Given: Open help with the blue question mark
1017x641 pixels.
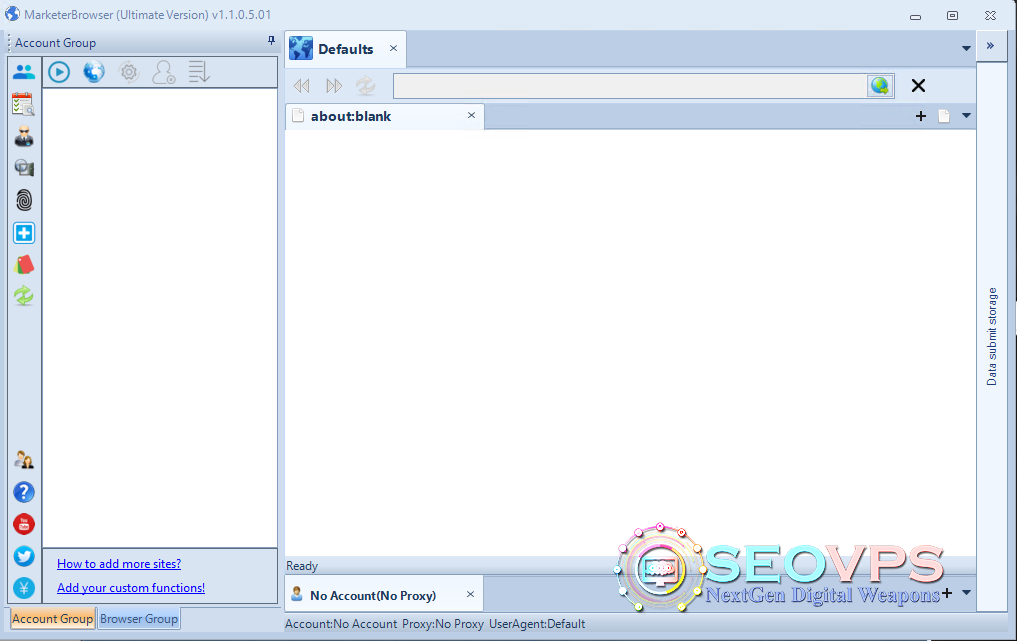Looking at the screenshot, I should tap(24, 492).
